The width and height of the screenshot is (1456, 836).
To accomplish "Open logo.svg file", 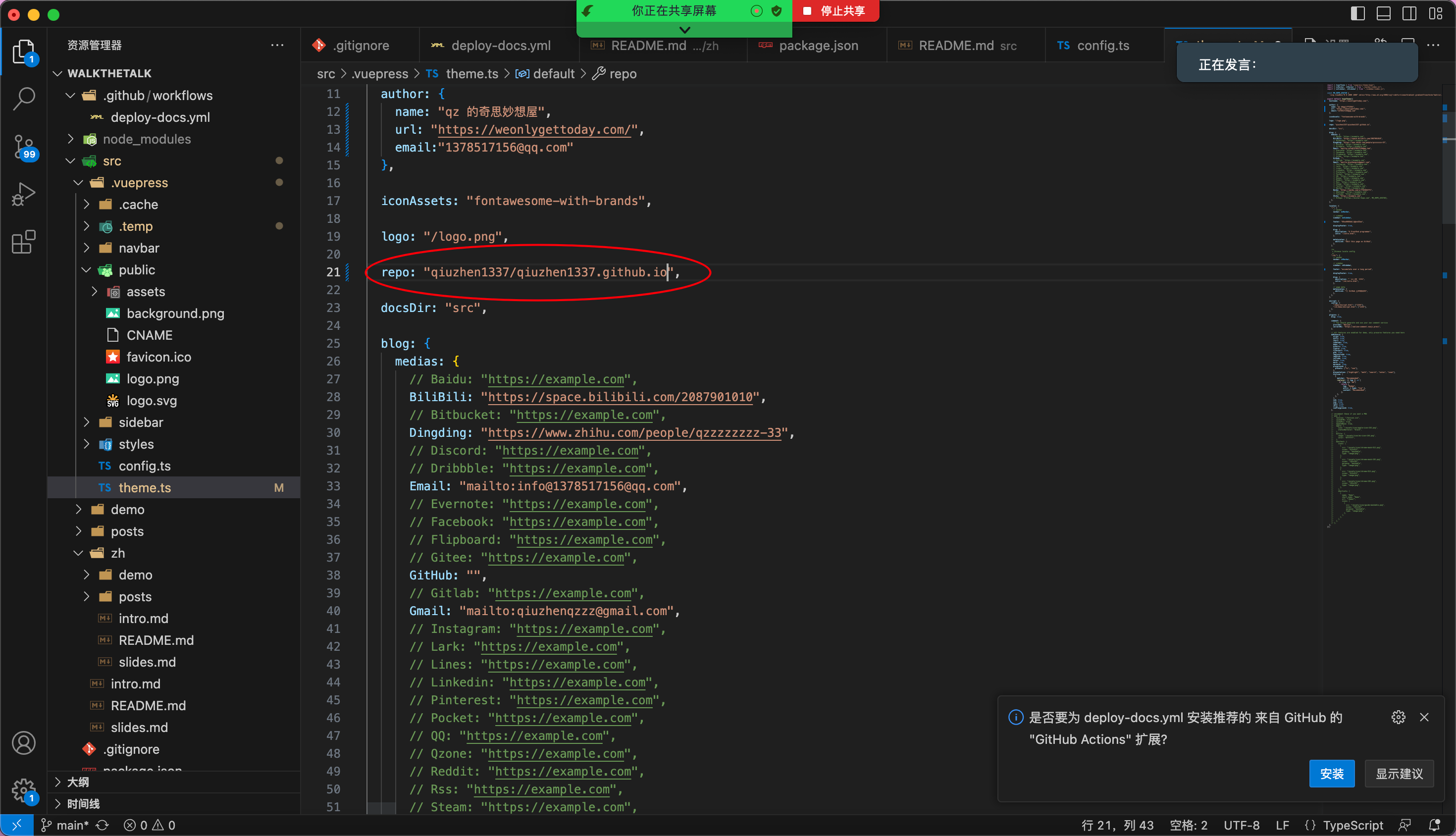I will click(x=152, y=401).
